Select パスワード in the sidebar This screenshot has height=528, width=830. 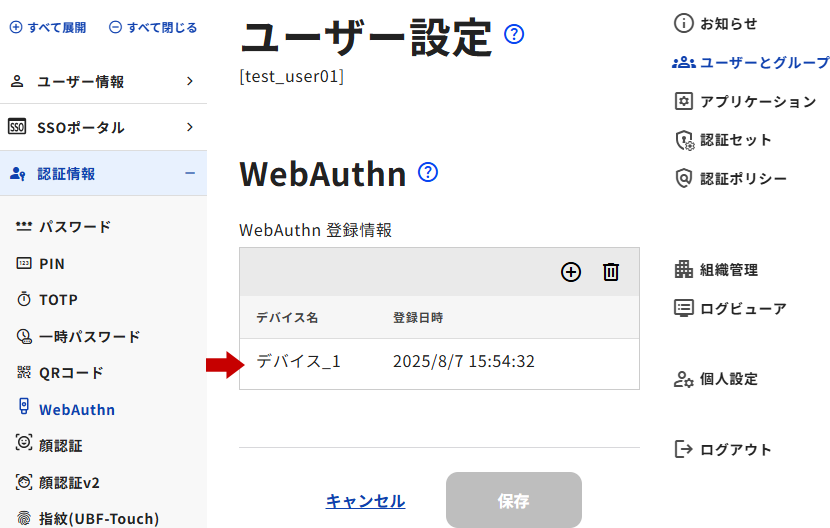pos(74,227)
